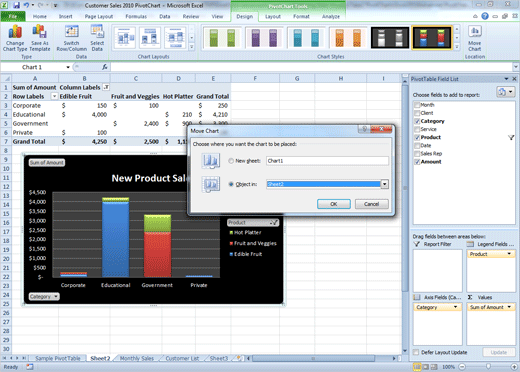
Task: Enable Defer Layout Update checkbox
Action: [416, 352]
